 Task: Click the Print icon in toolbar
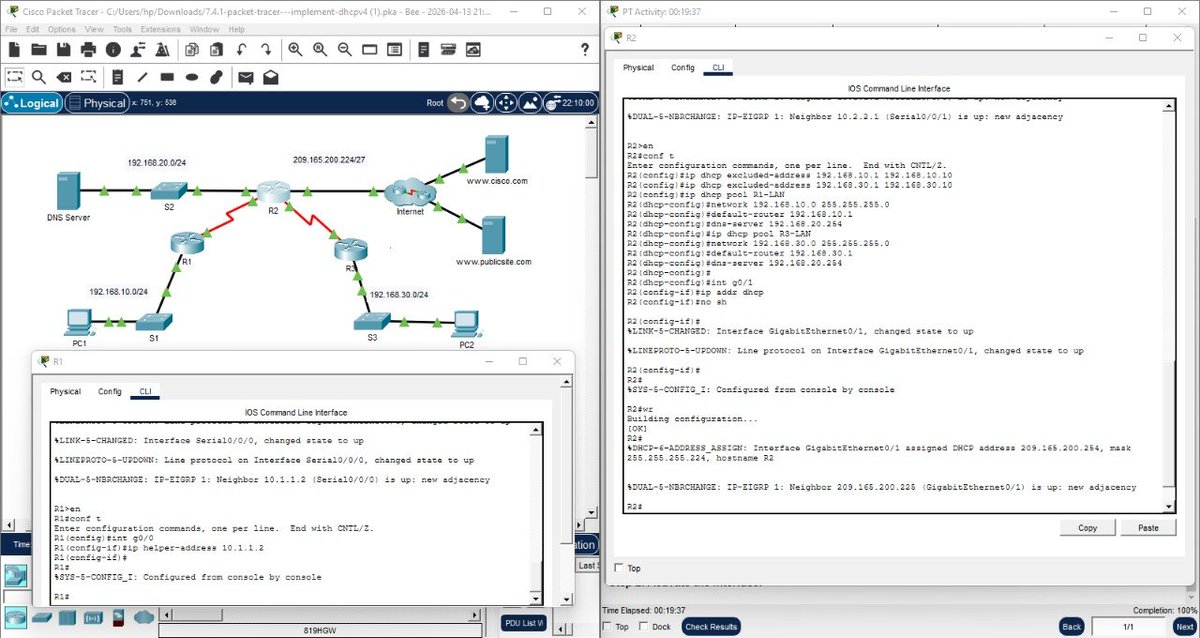click(x=89, y=49)
